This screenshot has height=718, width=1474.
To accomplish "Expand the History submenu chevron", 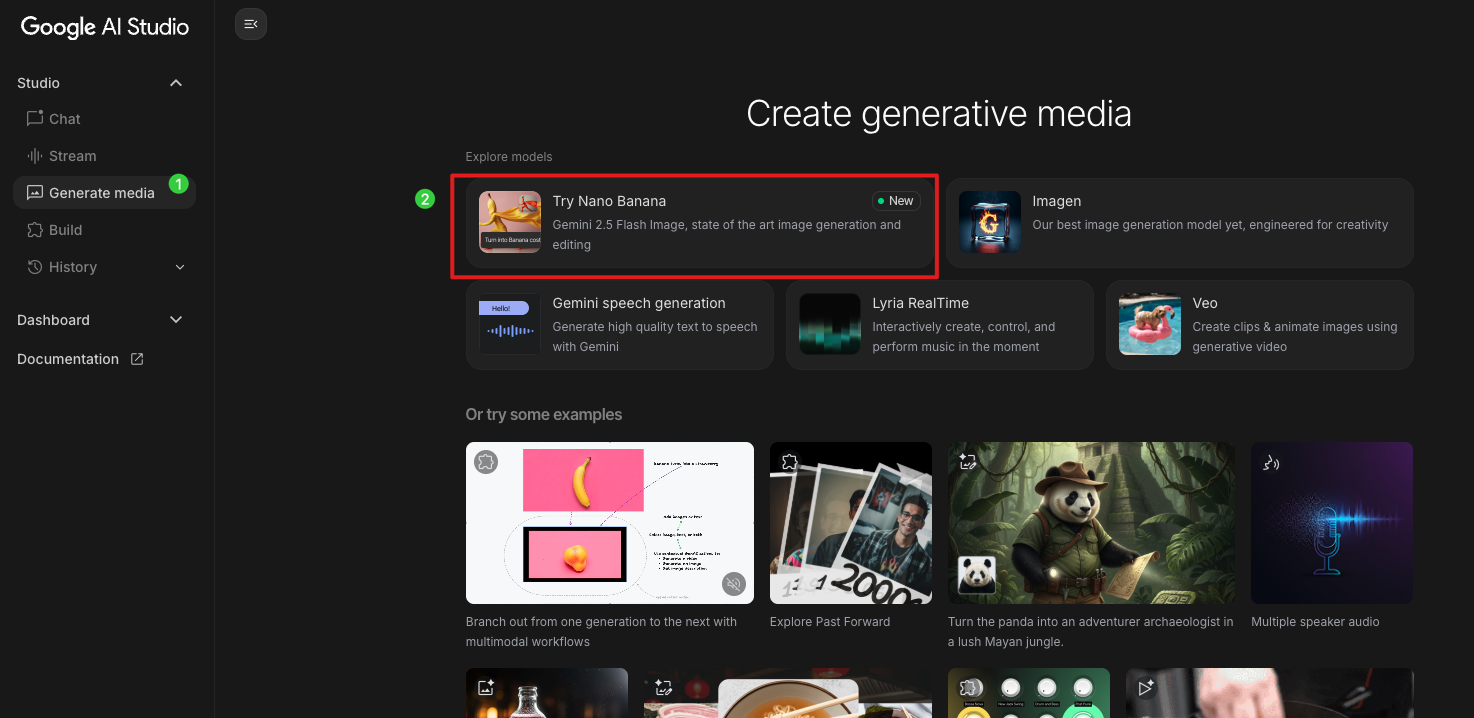I will [180, 267].
